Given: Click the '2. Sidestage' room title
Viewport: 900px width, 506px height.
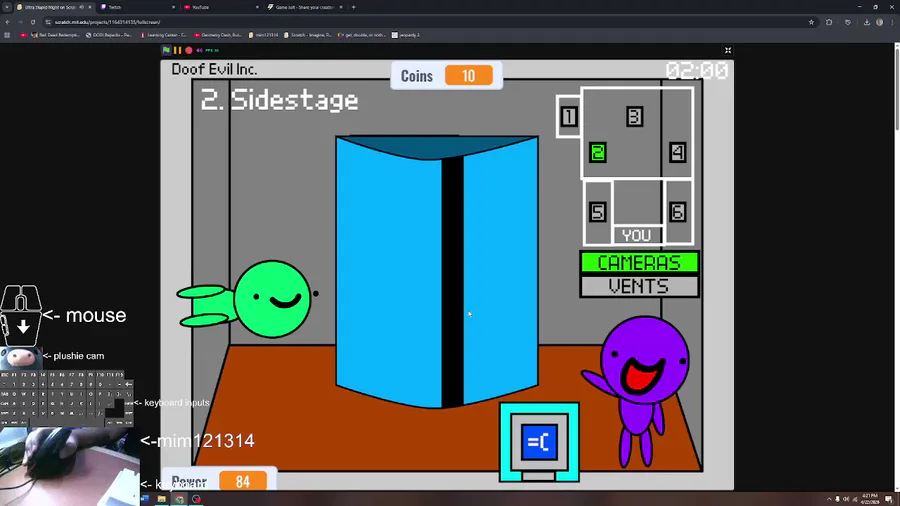Looking at the screenshot, I should [x=280, y=100].
